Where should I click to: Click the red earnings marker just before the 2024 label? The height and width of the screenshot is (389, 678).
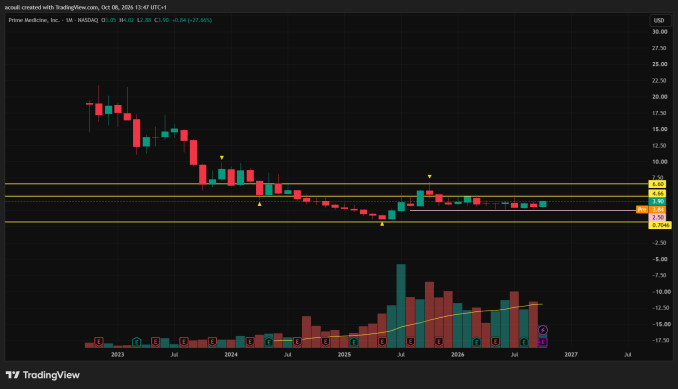tap(212, 342)
